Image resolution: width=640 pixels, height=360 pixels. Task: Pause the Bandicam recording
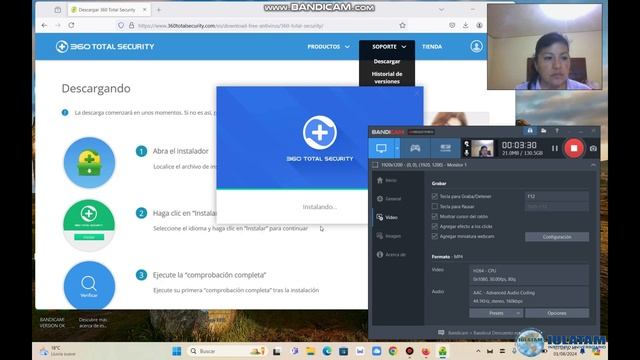(554, 149)
